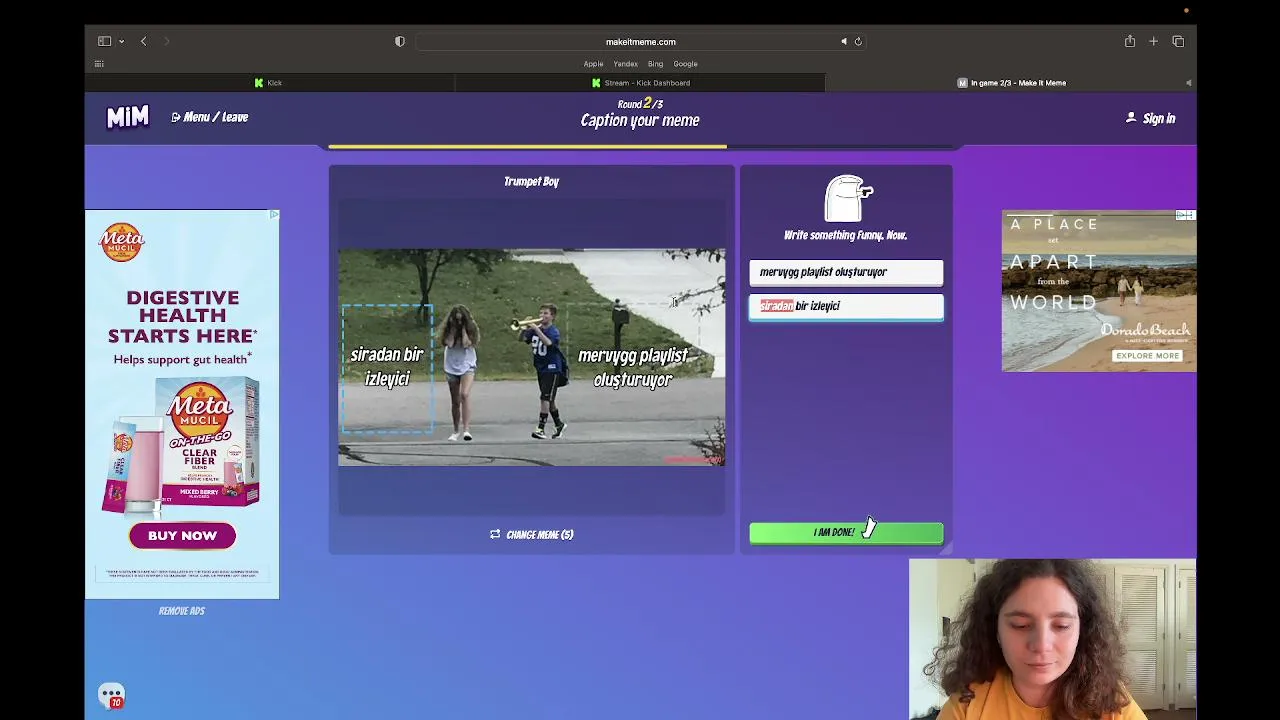
Task: Click the robot mascot icon
Action: pyautogui.click(x=847, y=198)
